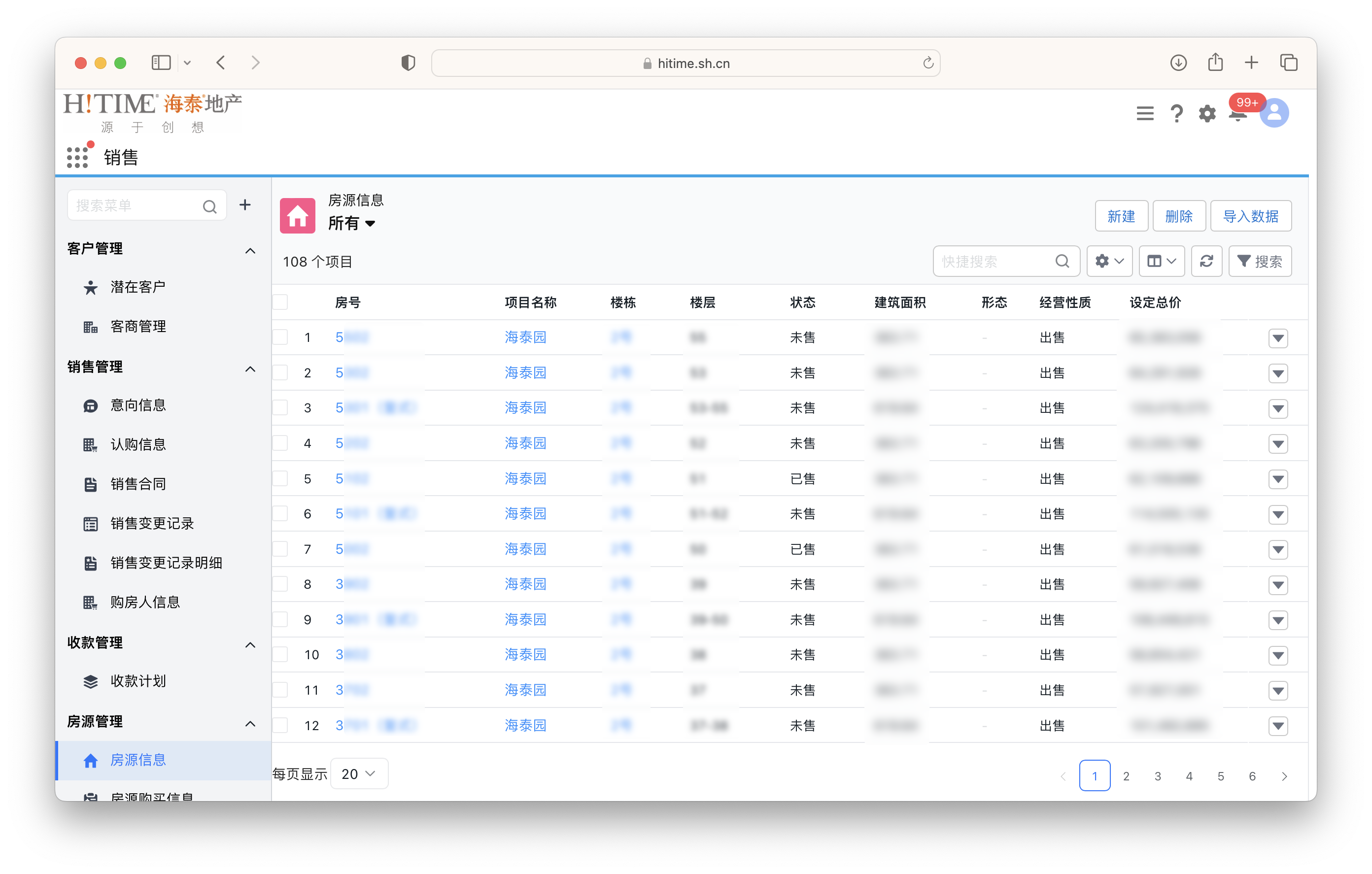Refresh the list with the reload icon
The image size is (1372, 874).
pos(1206,261)
